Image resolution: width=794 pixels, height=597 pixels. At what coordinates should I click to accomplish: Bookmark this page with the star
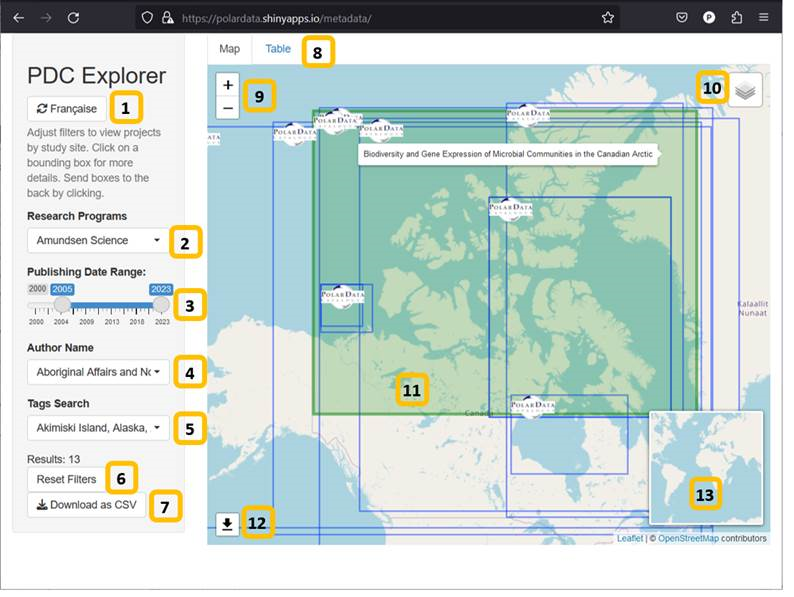pyautogui.click(x=607, y=17)
